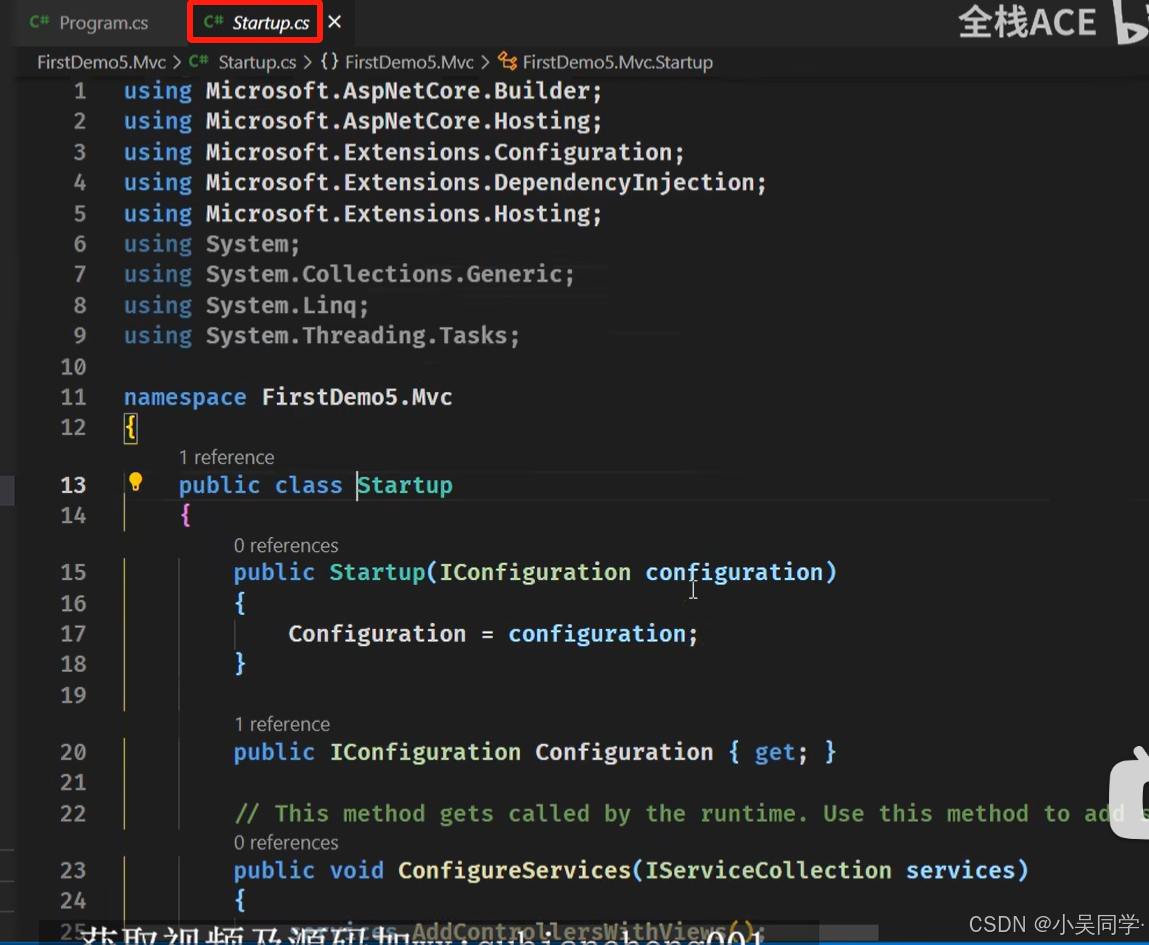Click 'Microsoft.AspNetCore.Hosting' on line 2

pyautogui.click(x=398, y=121)
